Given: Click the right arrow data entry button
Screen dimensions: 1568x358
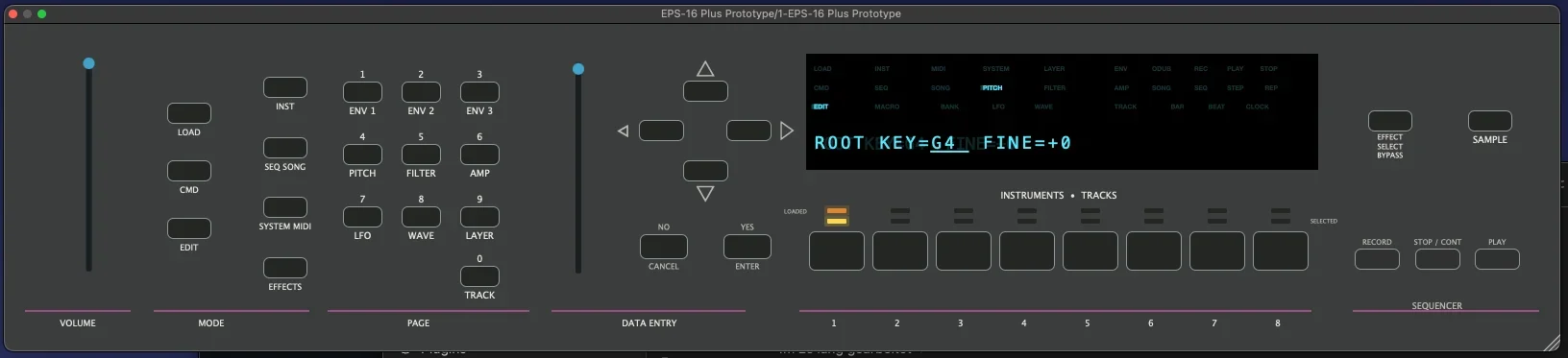Looking at the screenshot, I should (748, 131).
